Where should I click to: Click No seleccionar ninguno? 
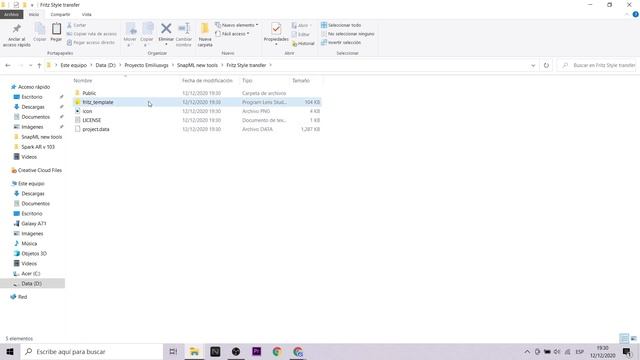pyautogui.click(x=348, y=34)
